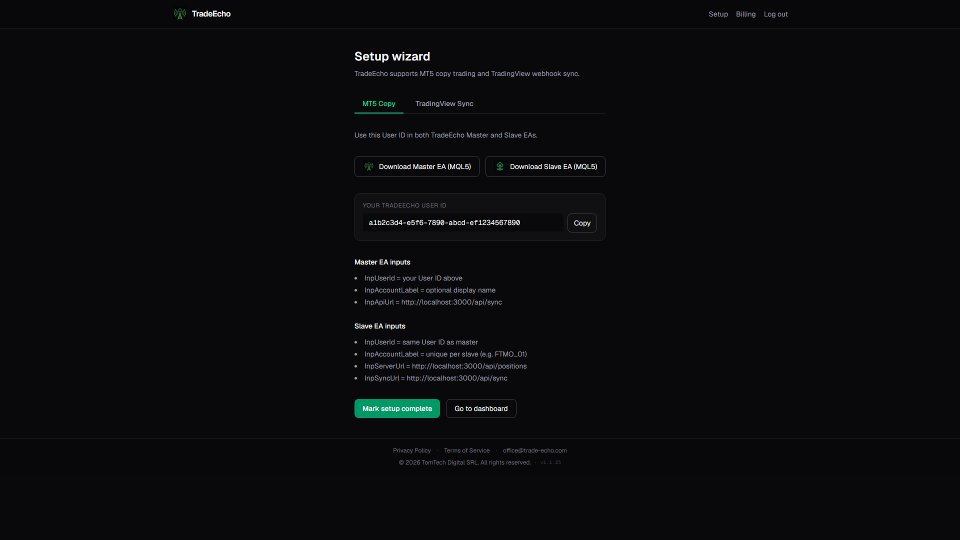Click 'InpAccountLabel = unique per slave' line
The image size is (960, 540).
click(x=446, y=354)
